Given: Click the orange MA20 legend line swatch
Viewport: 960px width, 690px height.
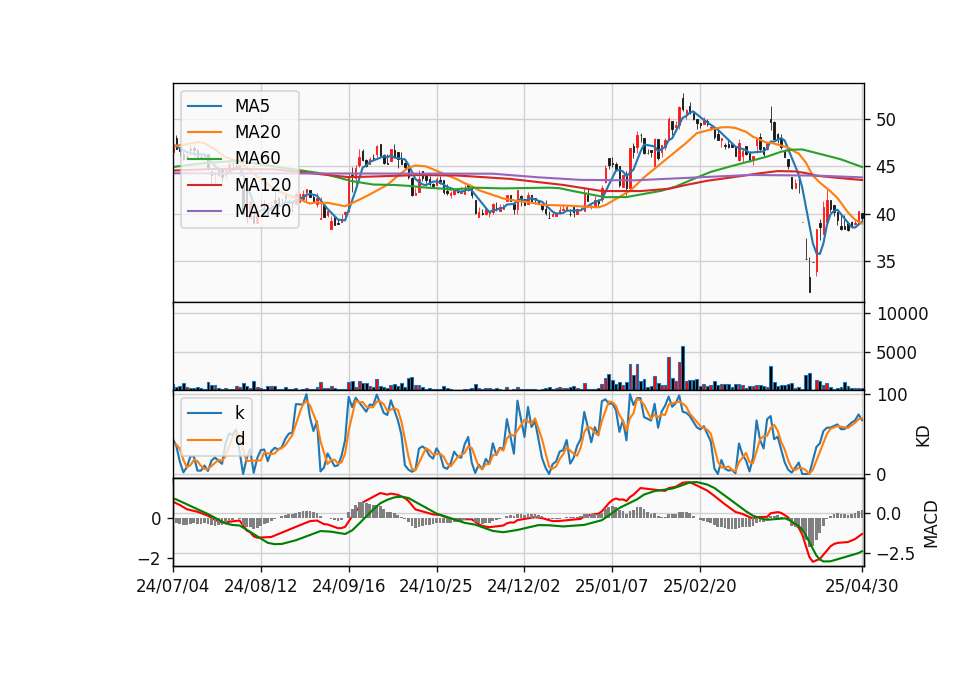Looking at the screenshot, I should tap(204, 132).
